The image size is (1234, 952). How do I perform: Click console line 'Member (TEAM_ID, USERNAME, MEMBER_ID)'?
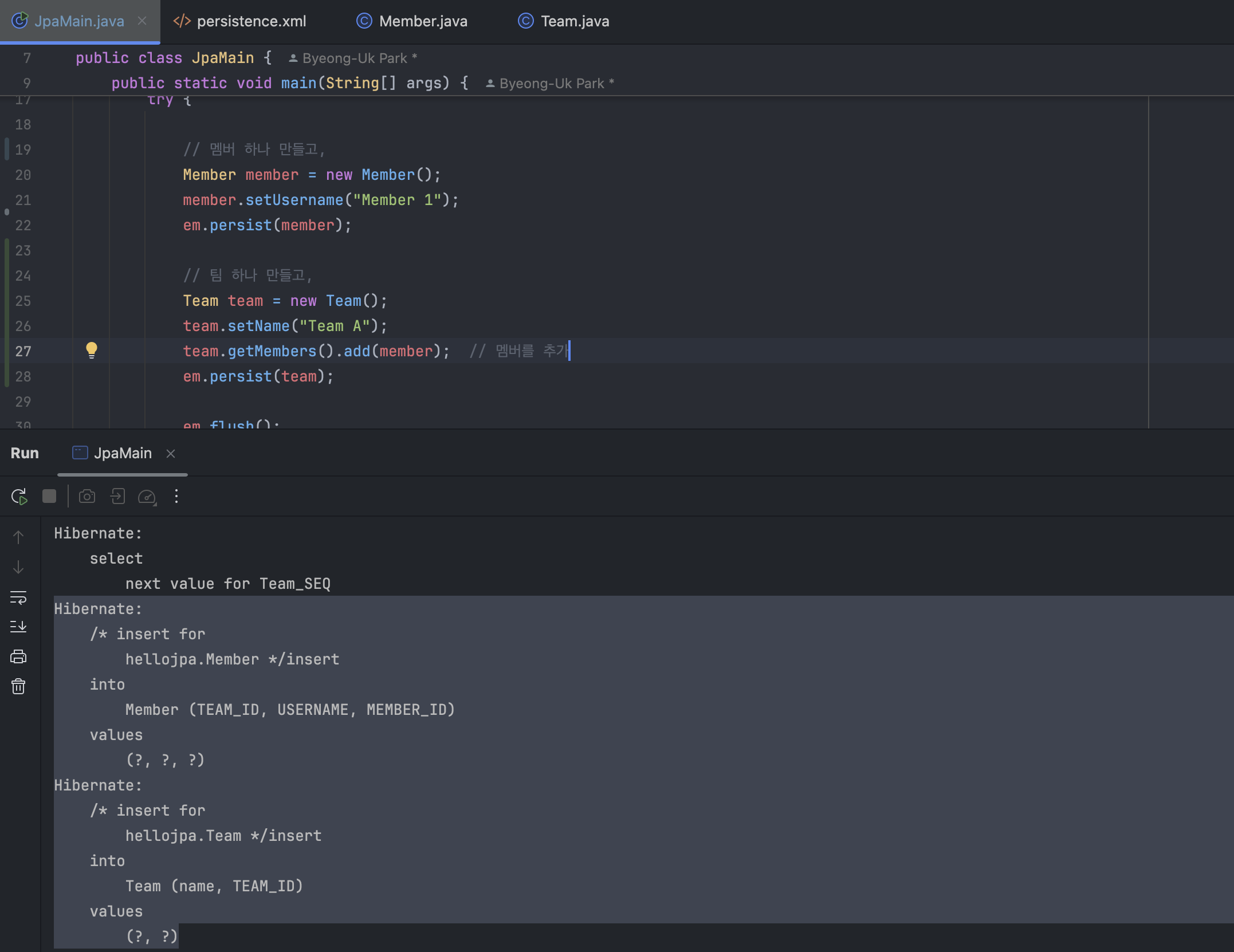point(290,710)
